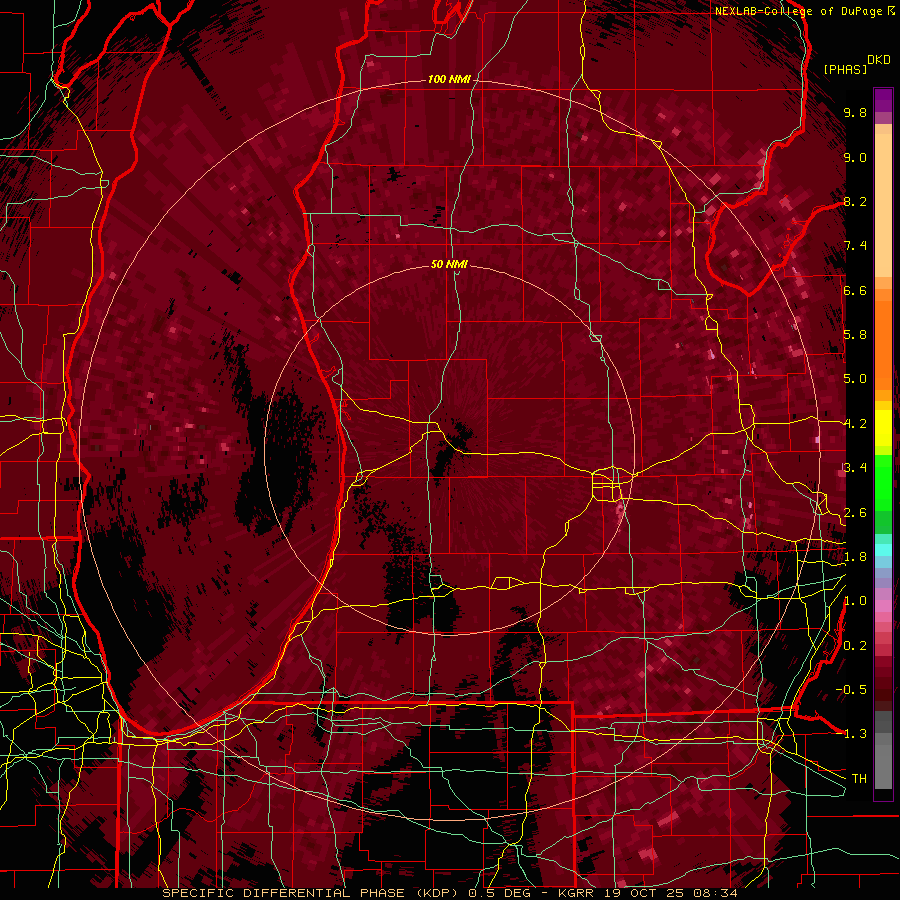900x900 pixels.
Task: Click the 50 NMI range ring label
Action: [449, 264]
